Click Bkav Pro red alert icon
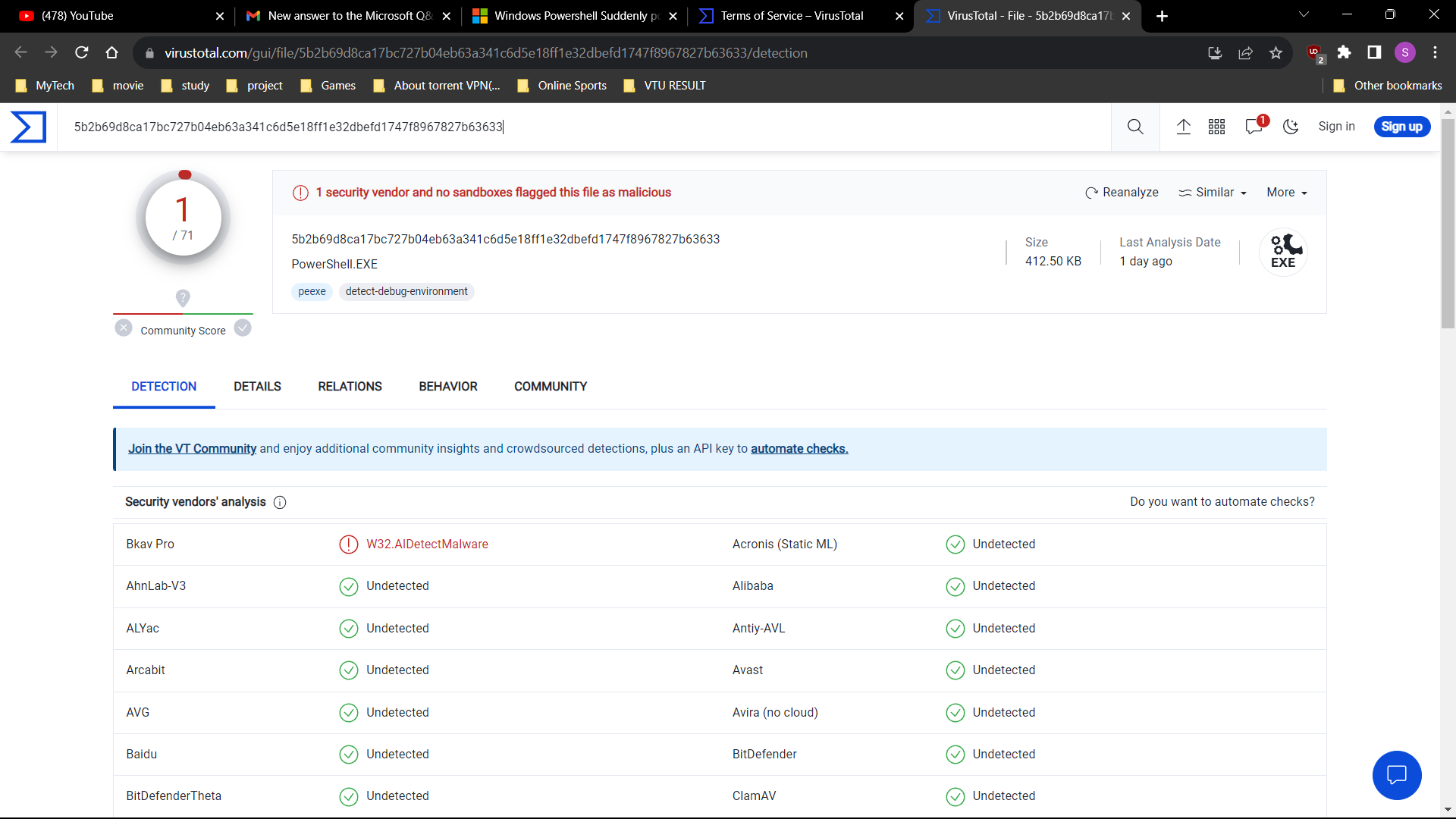The width and height of the screenshot is (1456, 819). pyautogui.click(x=348, y=544)
